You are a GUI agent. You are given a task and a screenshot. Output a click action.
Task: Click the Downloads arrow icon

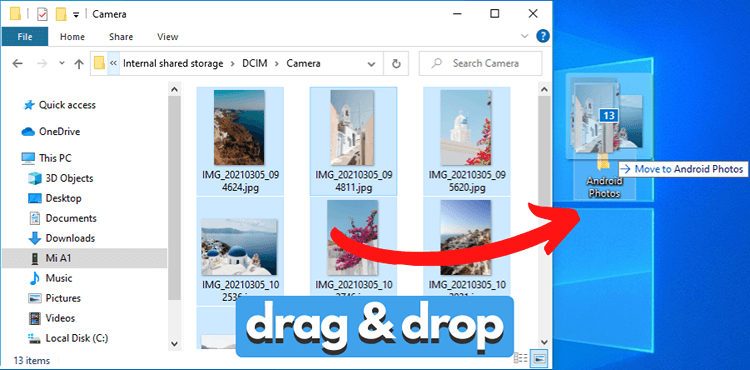[x=35, y=238]
